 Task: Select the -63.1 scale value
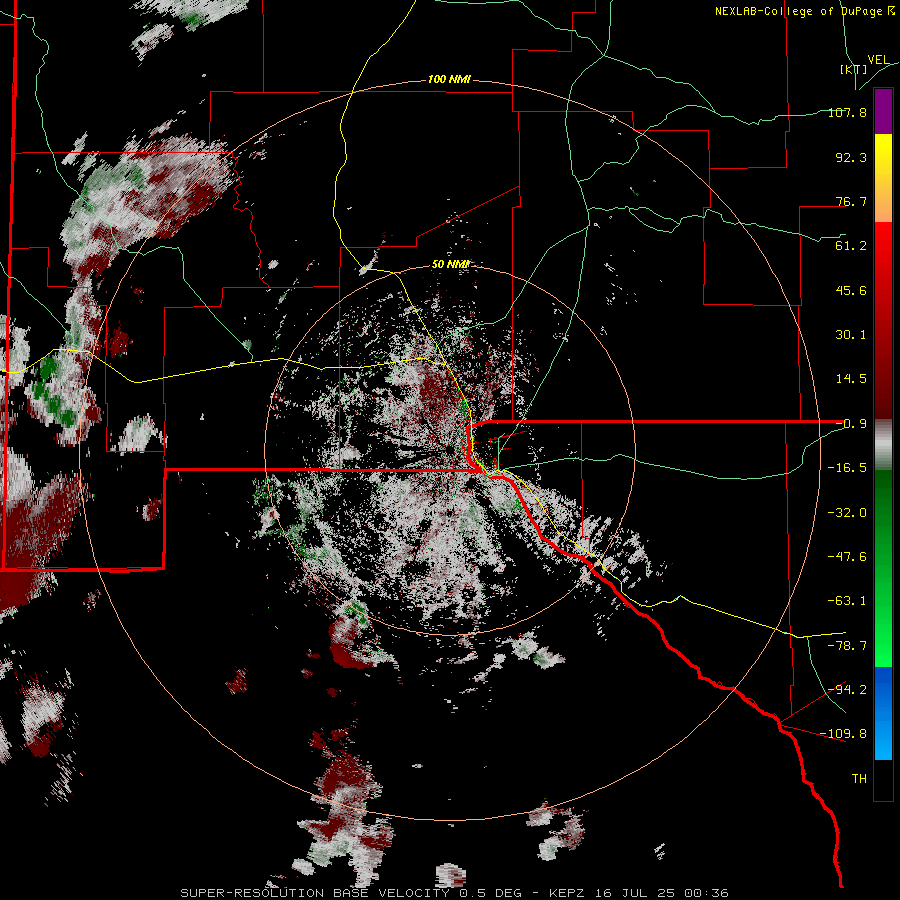(847, 601)
